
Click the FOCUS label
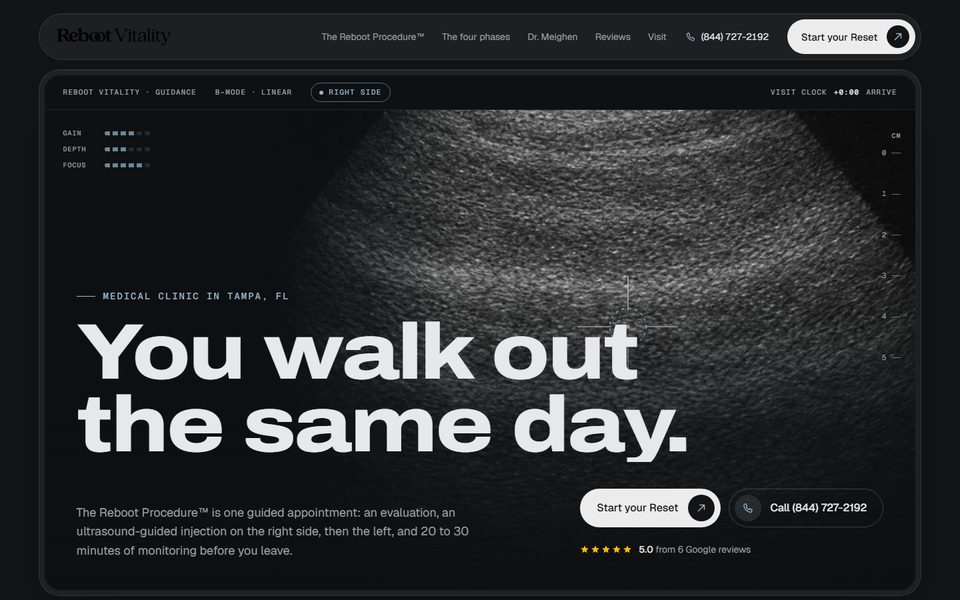pyautogui.click(x=74, y=165)
